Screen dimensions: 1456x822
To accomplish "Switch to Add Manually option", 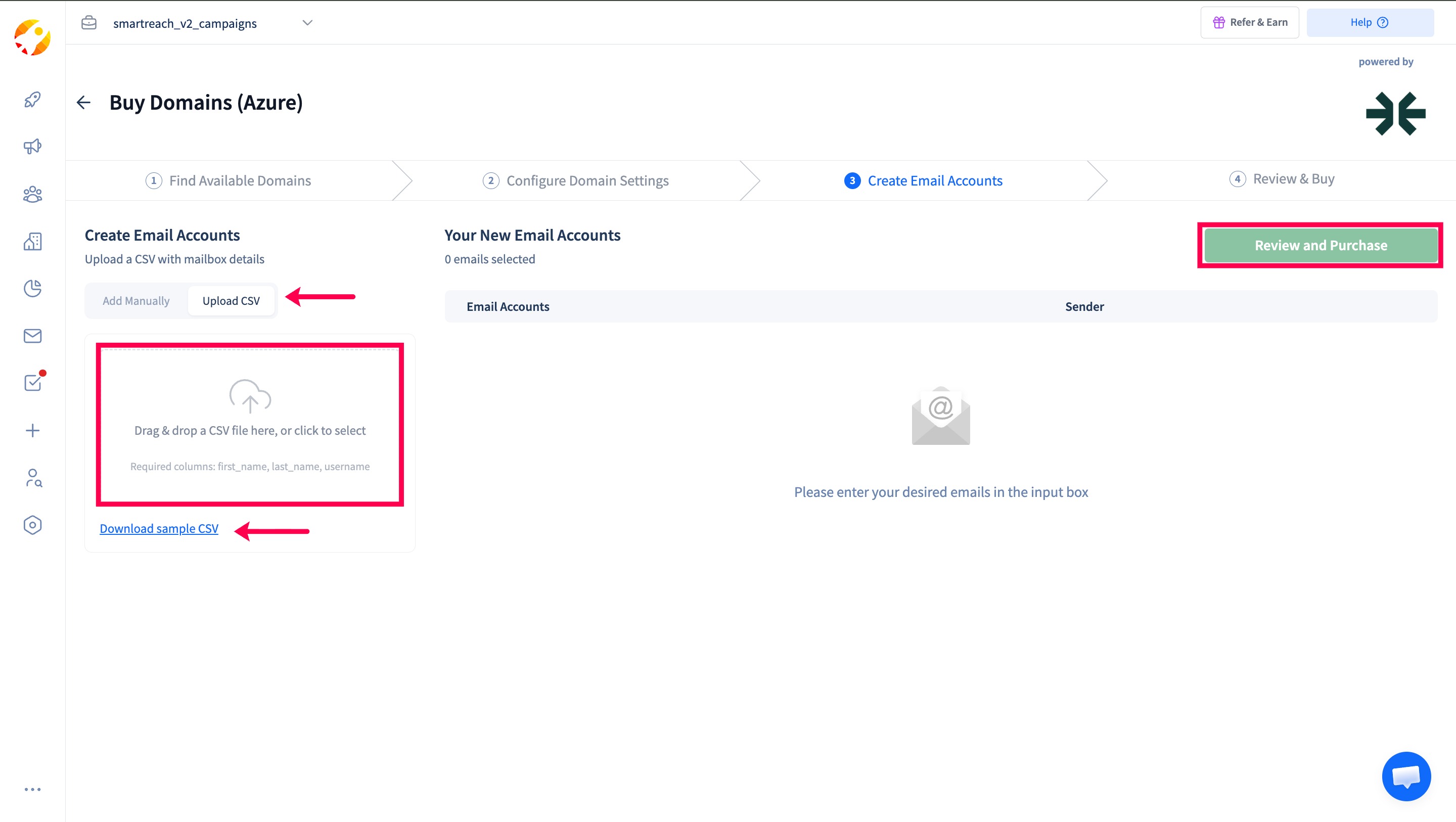I will pyautogui.click(x=135, y=301).
